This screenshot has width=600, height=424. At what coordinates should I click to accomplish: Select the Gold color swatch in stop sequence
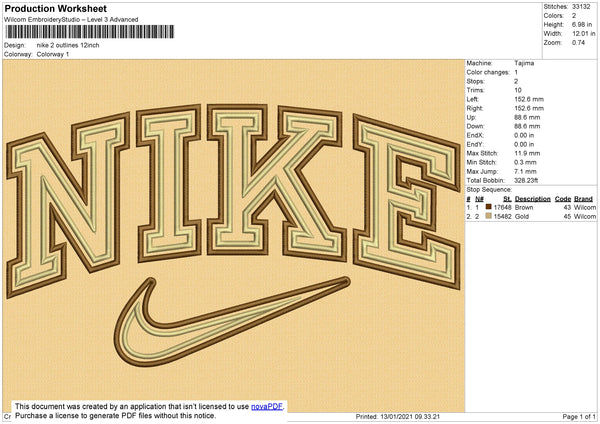click(x=488, y=216)
